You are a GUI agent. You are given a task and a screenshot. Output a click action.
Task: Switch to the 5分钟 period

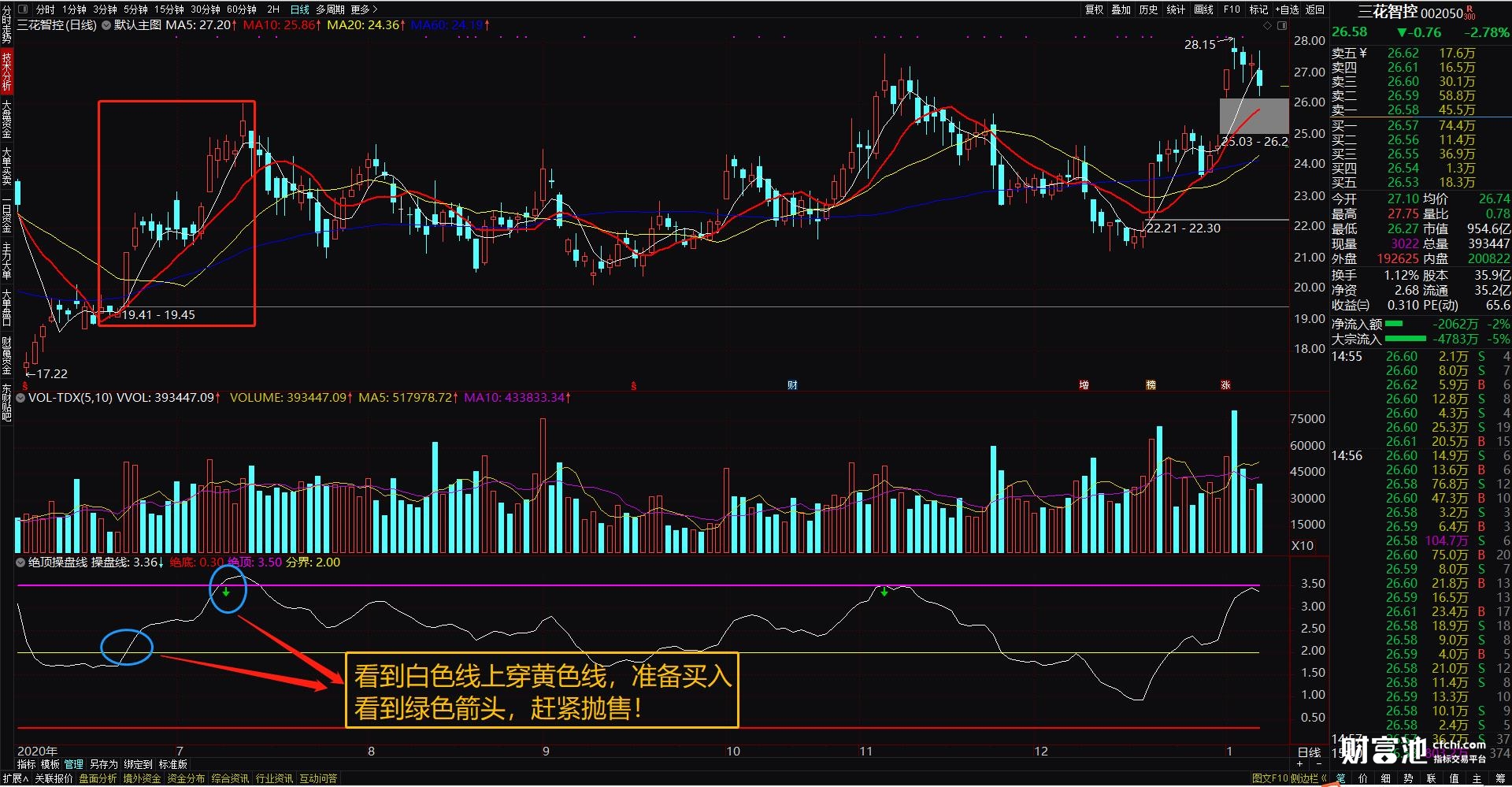[x=136, y=9]
